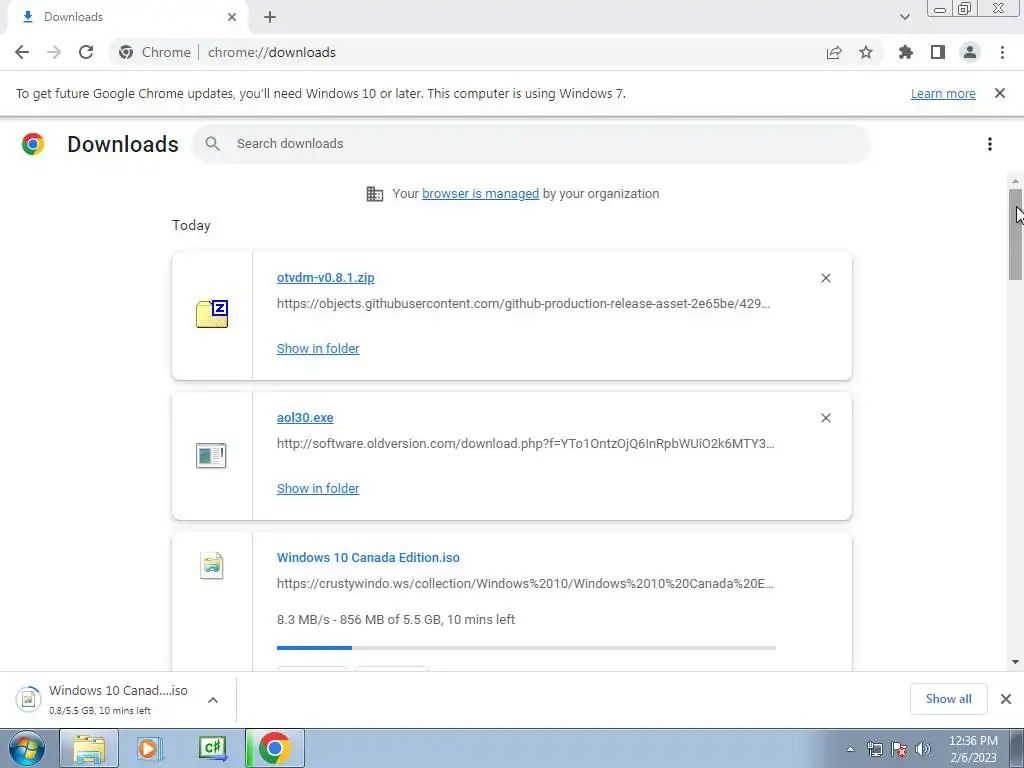Click Show all downloads button
1024x768 pixels.
click(948, 699)
